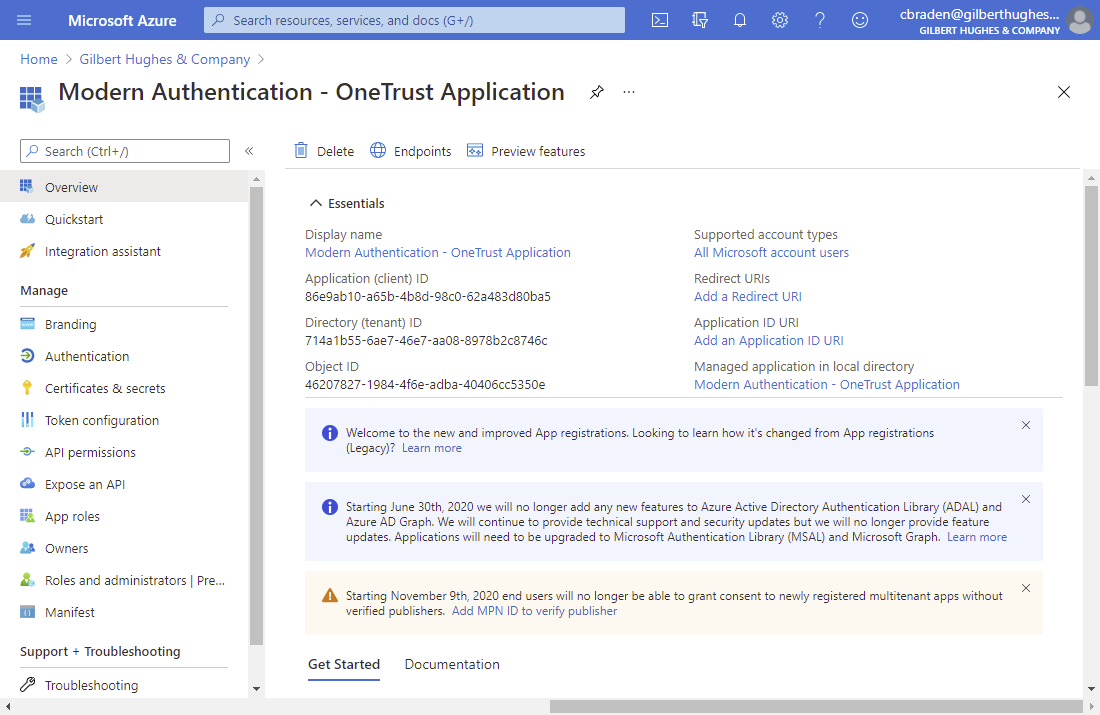
Task: Click the Certificates & secrets key icon
Action: click(27, 387)
